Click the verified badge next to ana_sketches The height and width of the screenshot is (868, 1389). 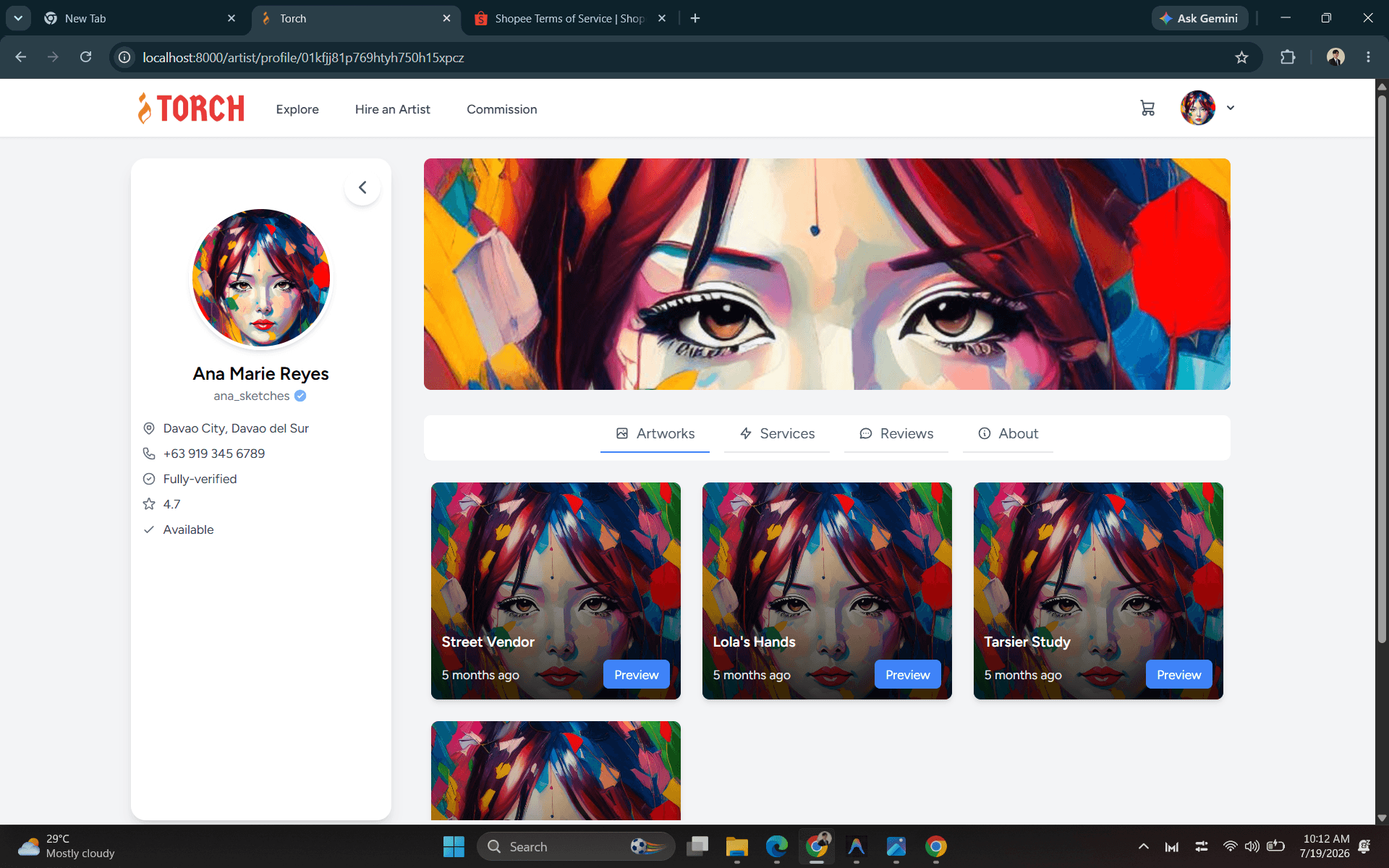coord(300,396)
